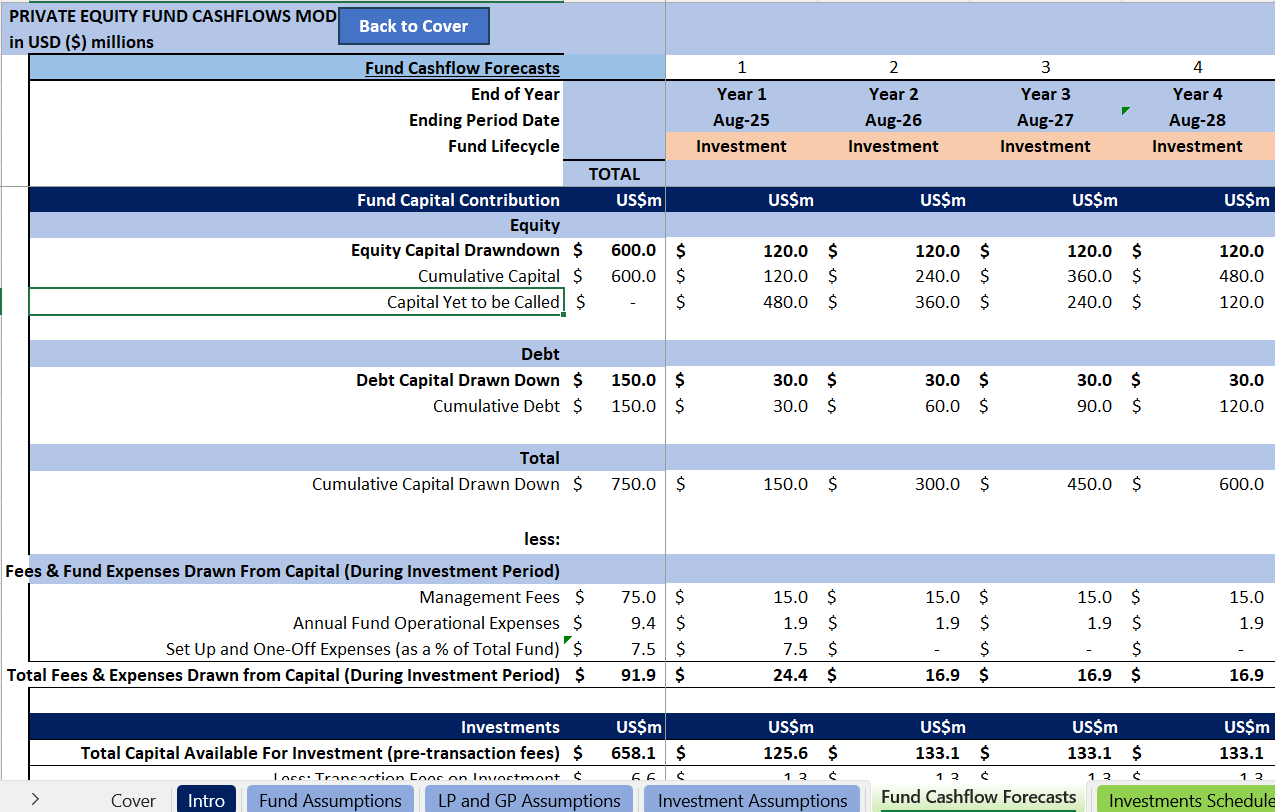Switch to the Intro sheet tab
This screenshot has width=1275, height=812.
point(207,800)
